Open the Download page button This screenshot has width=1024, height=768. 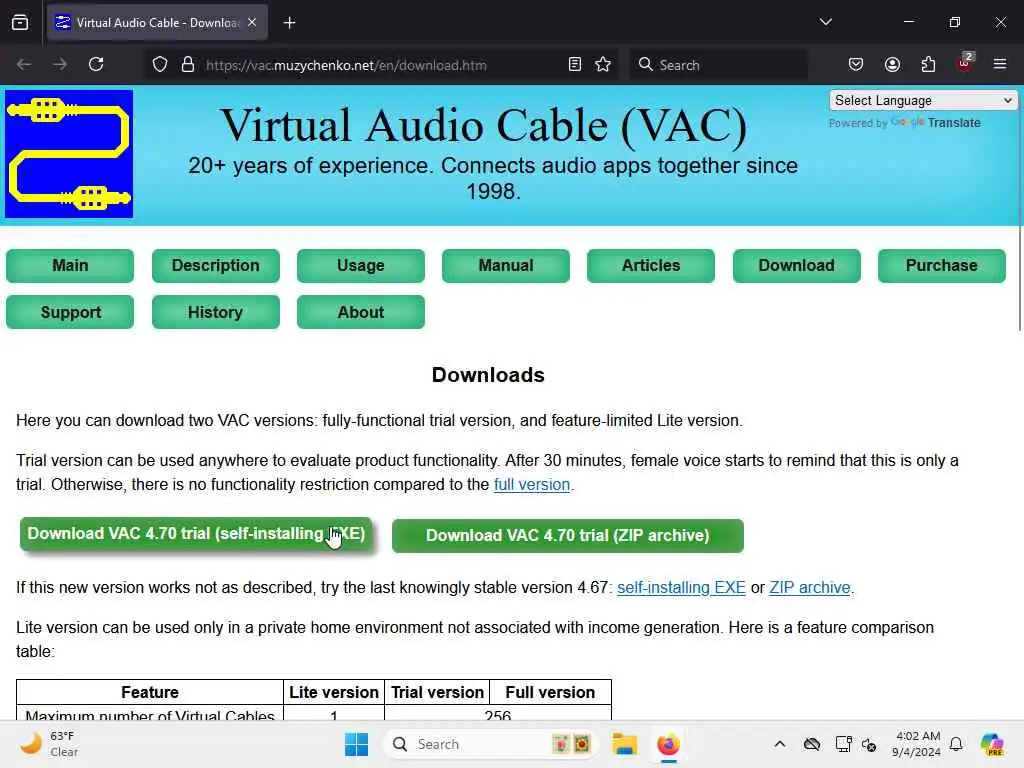[797, 266]
